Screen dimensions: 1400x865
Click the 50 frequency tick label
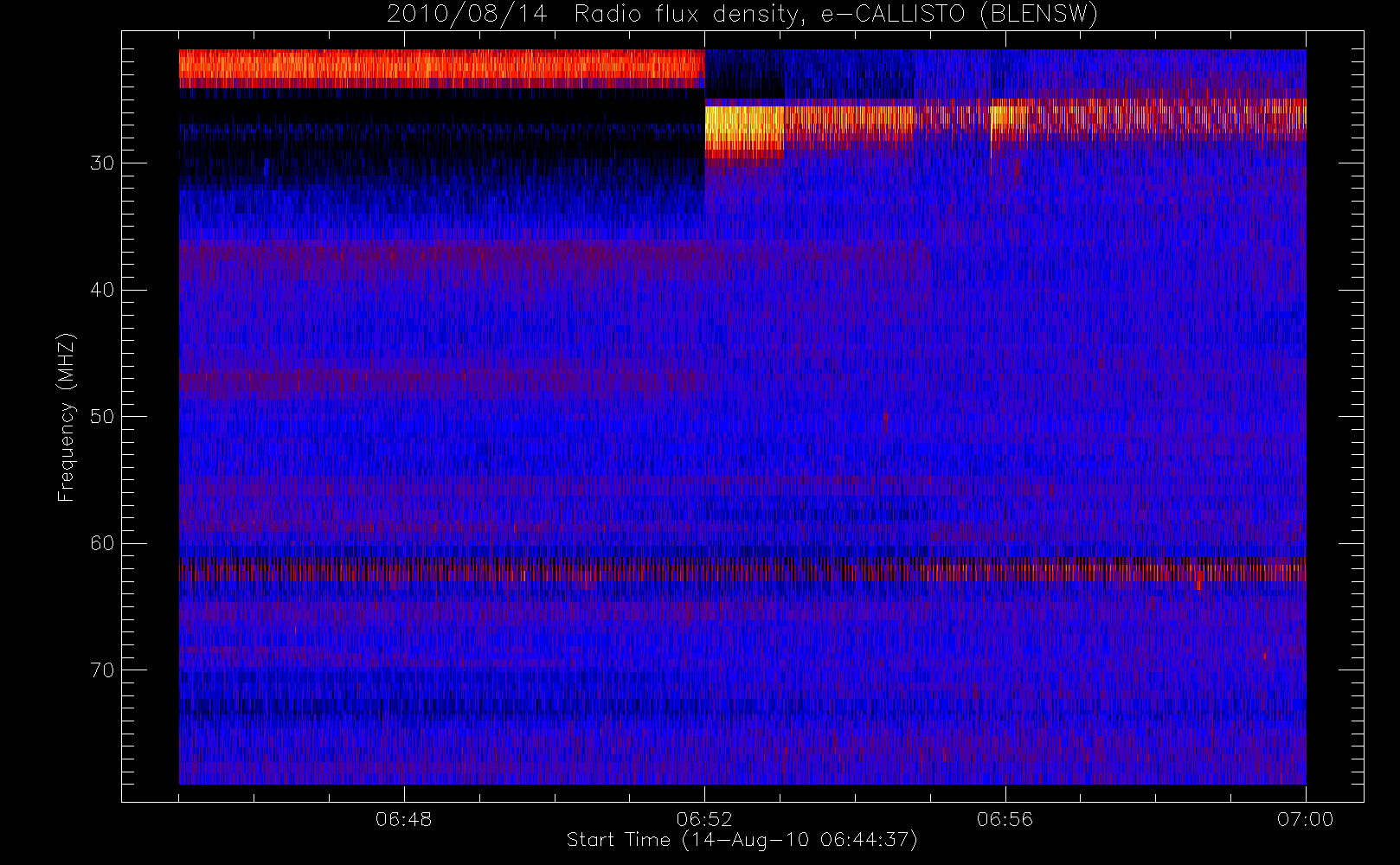click(x=102, y=417)
